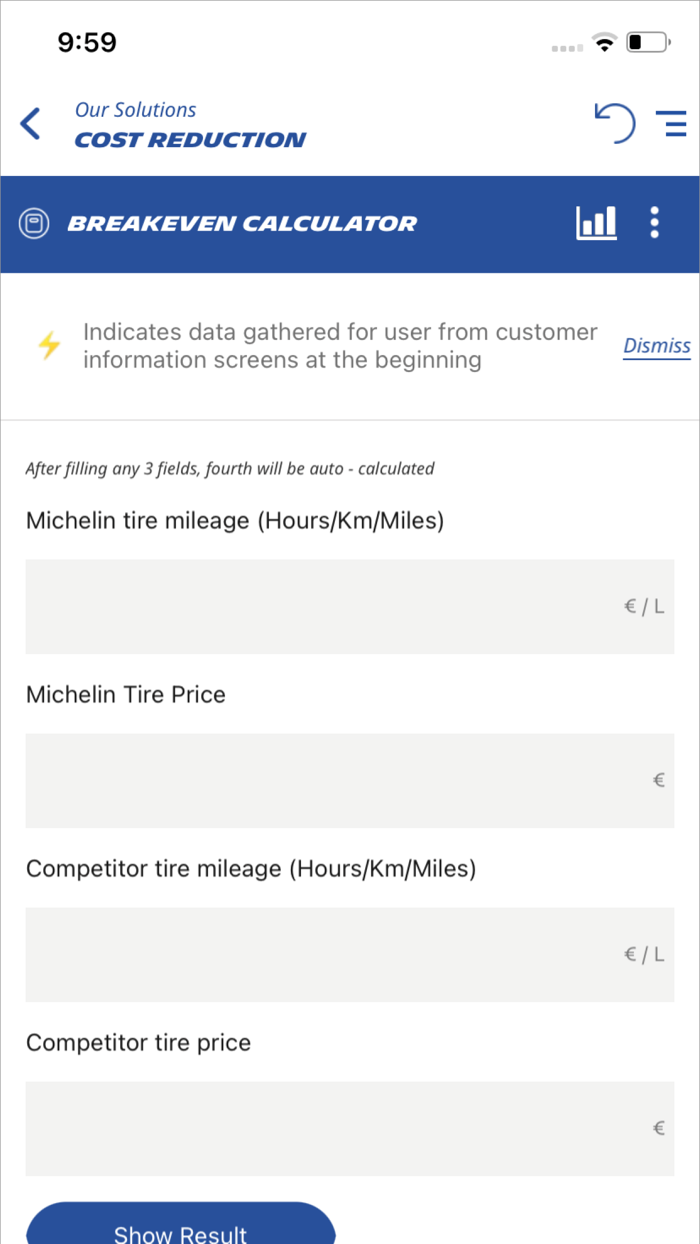Open Our Solutions breadcrumb
The image size is (700, 1244).
135,109
